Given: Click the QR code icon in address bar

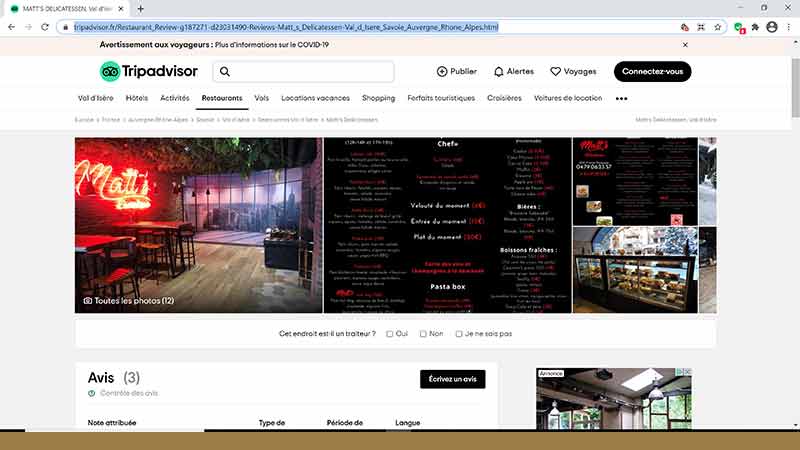Looking at the screenshot, I should pyautogui.click(x=701, y=27).
